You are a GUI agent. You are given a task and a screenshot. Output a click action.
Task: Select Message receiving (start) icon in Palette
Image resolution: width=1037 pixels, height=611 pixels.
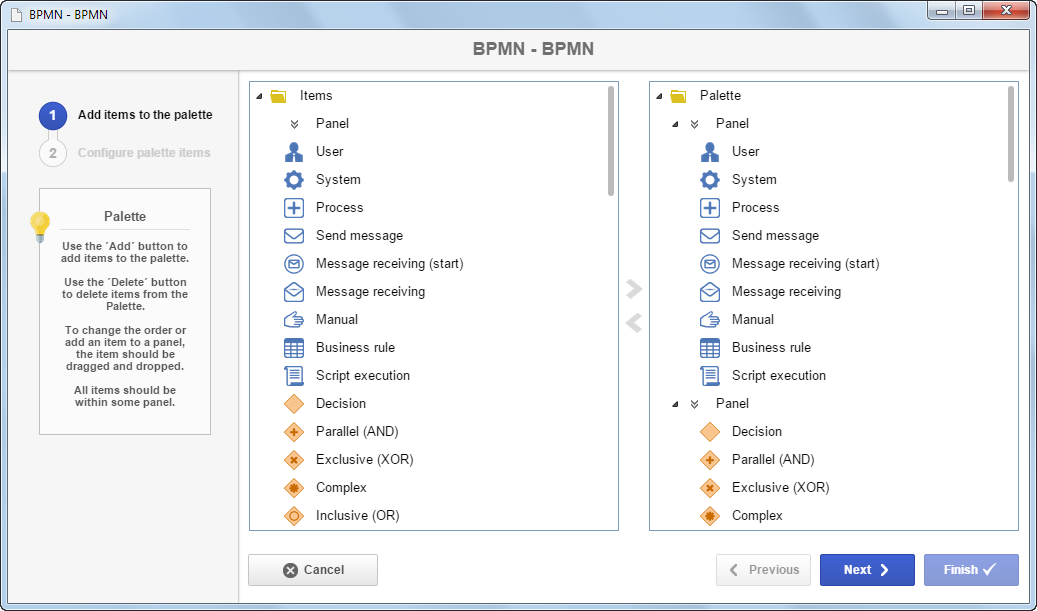coord(710,263)
